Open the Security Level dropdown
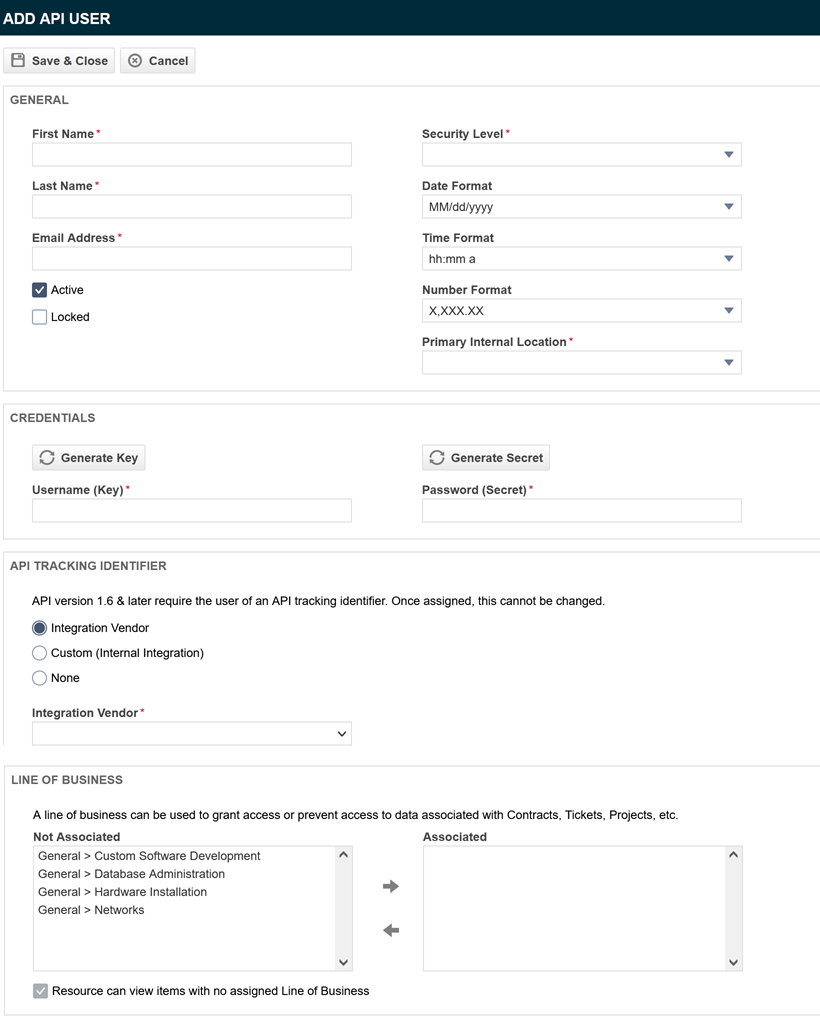Image resolution: width=820 pixels, height=1025 pixels. coord(581,155)
